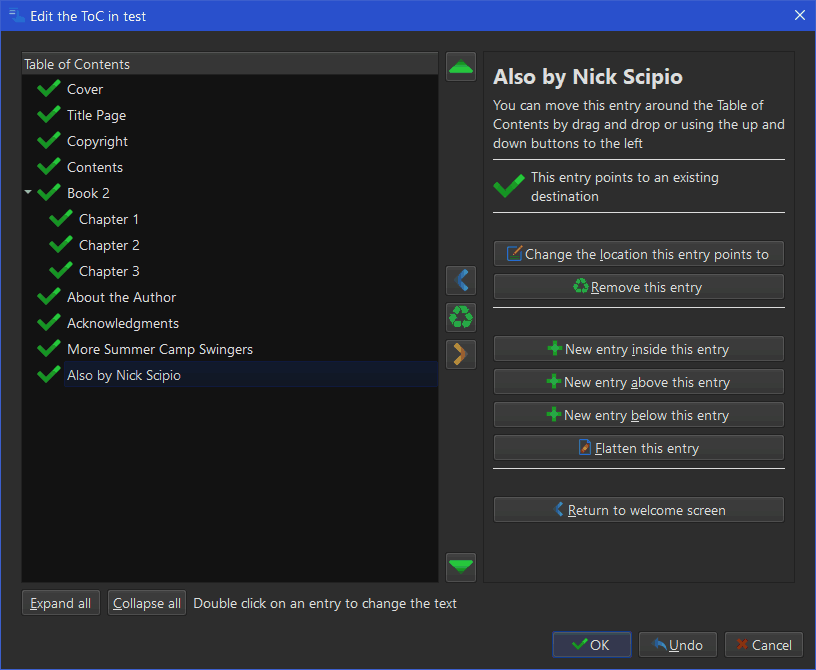The height and width of the screenshot is (670, 816).
Task: Click the green checkmark beside Chapter 1
Action: click(61, 219)
